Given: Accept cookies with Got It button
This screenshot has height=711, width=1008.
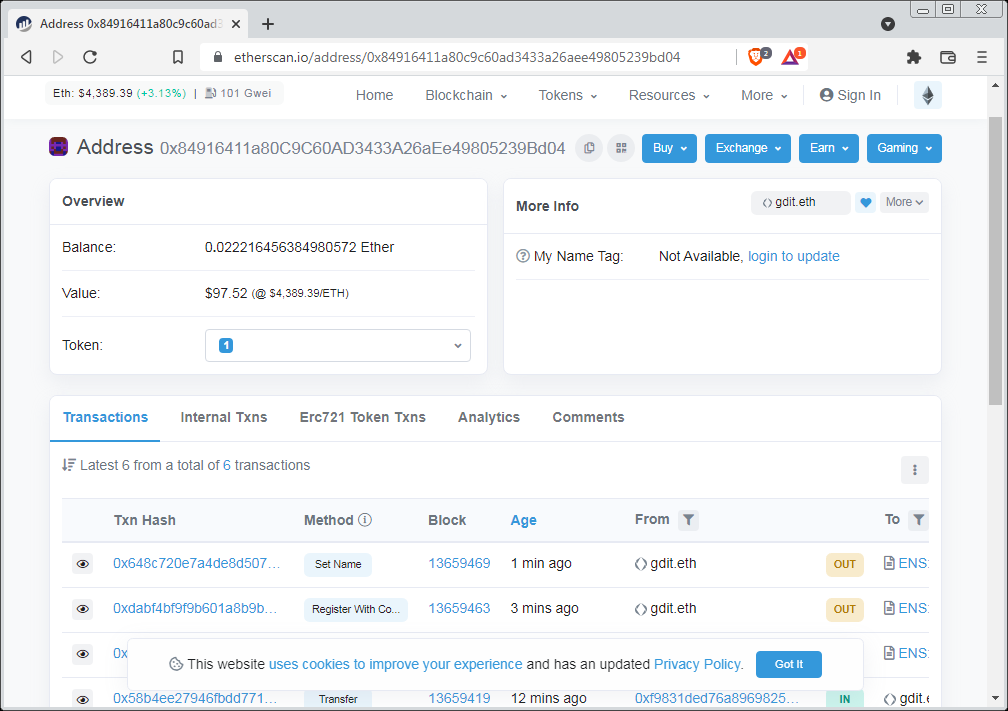Looking at the screenshot, I should point(788,664).
